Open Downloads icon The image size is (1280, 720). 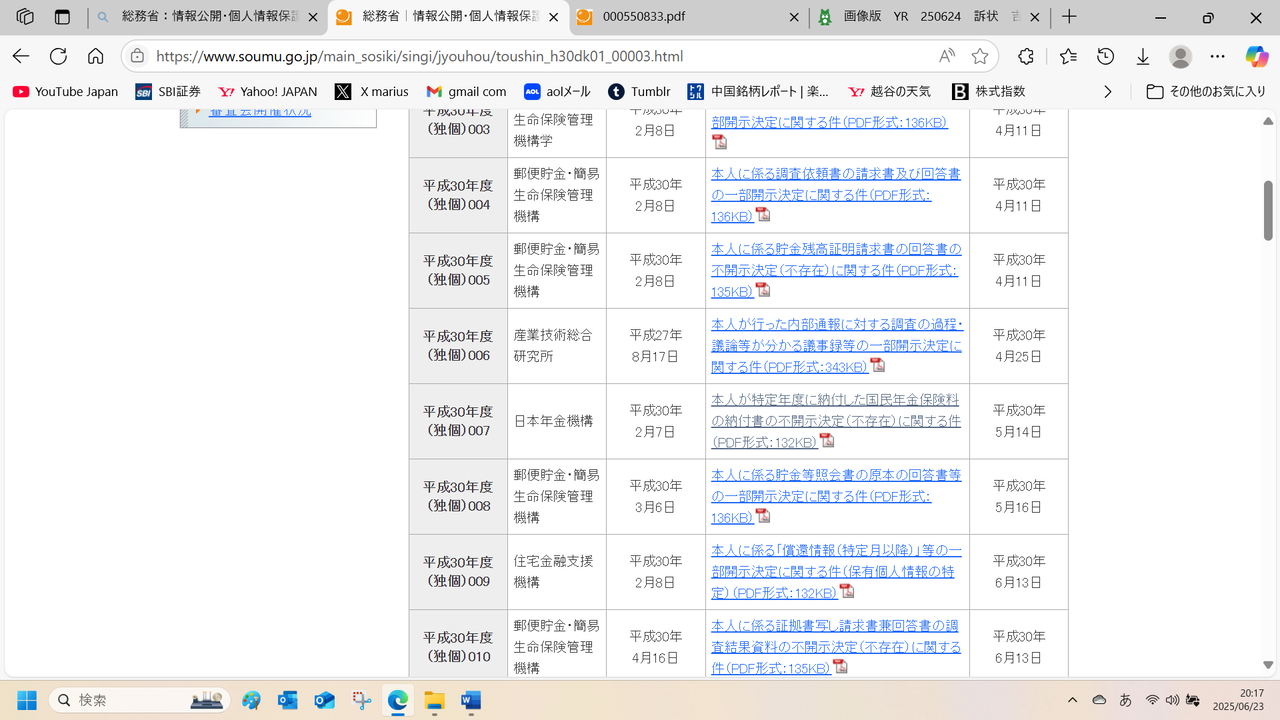pyautogui.click(x=1142, y=57)
